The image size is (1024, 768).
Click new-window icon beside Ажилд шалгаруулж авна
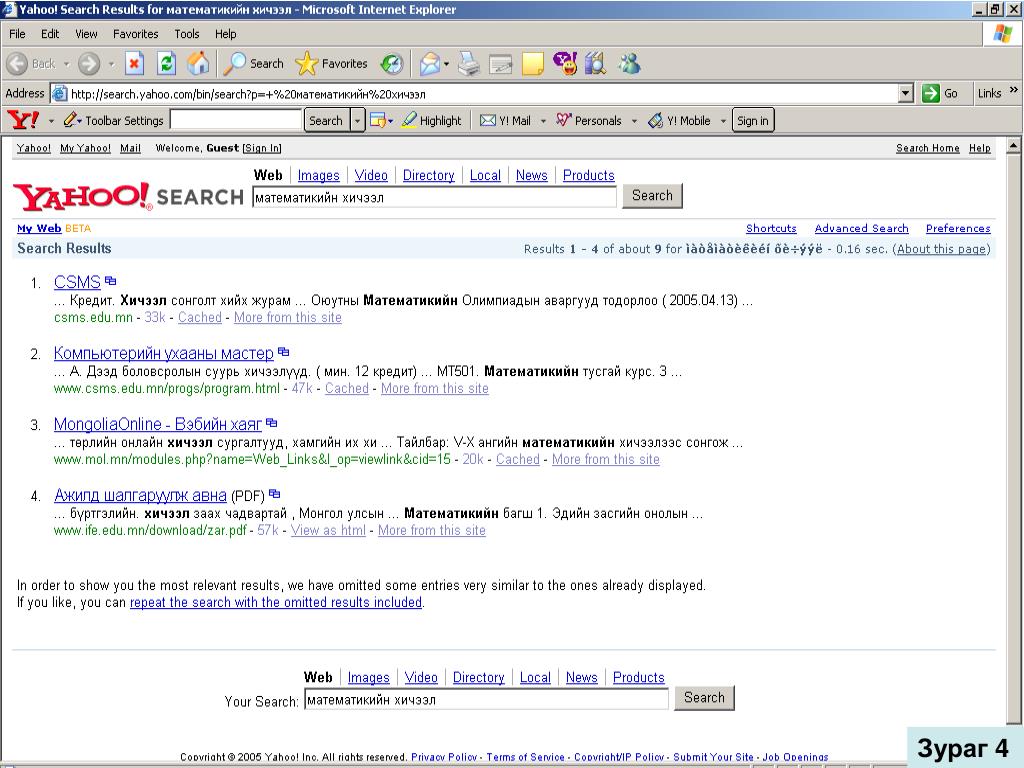[x=274, y=494]
